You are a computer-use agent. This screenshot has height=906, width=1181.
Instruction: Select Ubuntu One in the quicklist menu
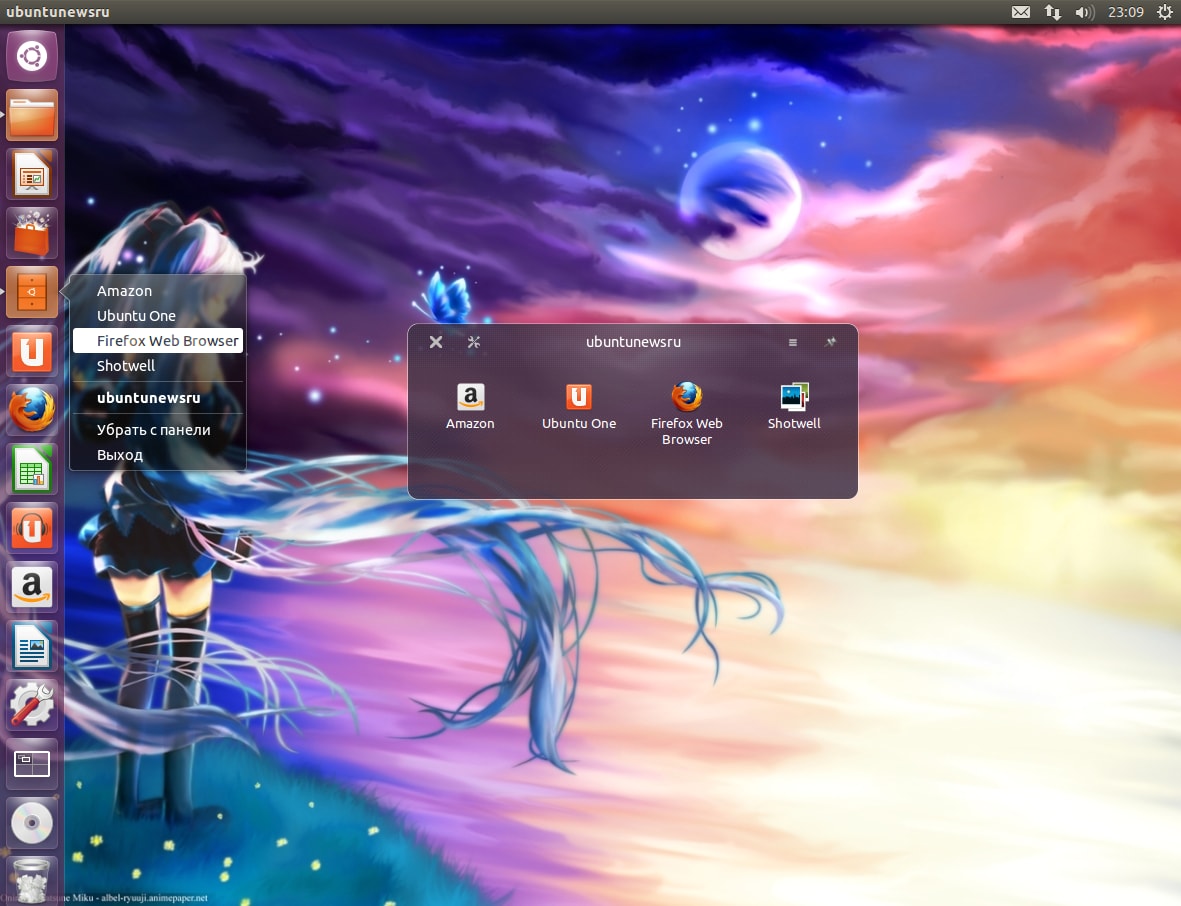point(157,316)
